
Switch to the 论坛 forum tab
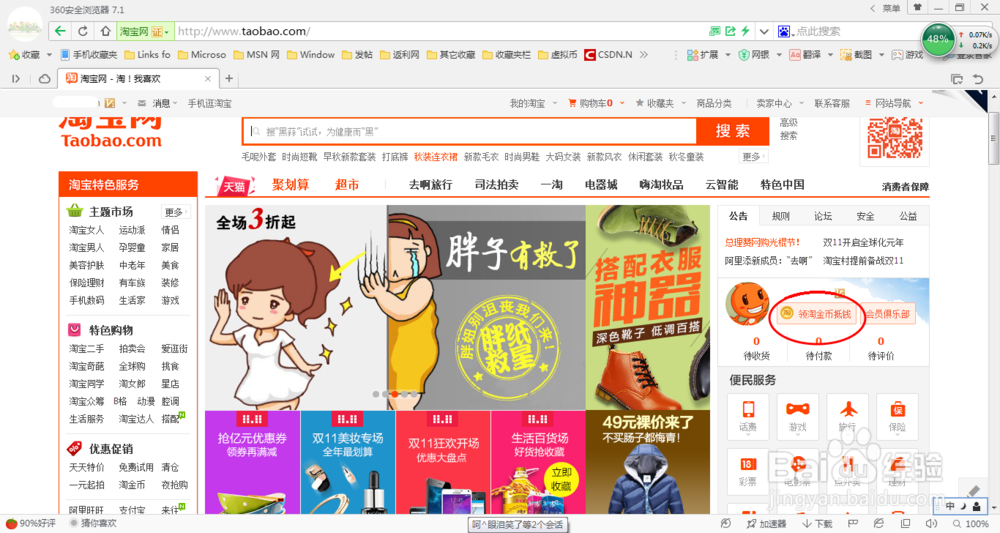(823, 216)
